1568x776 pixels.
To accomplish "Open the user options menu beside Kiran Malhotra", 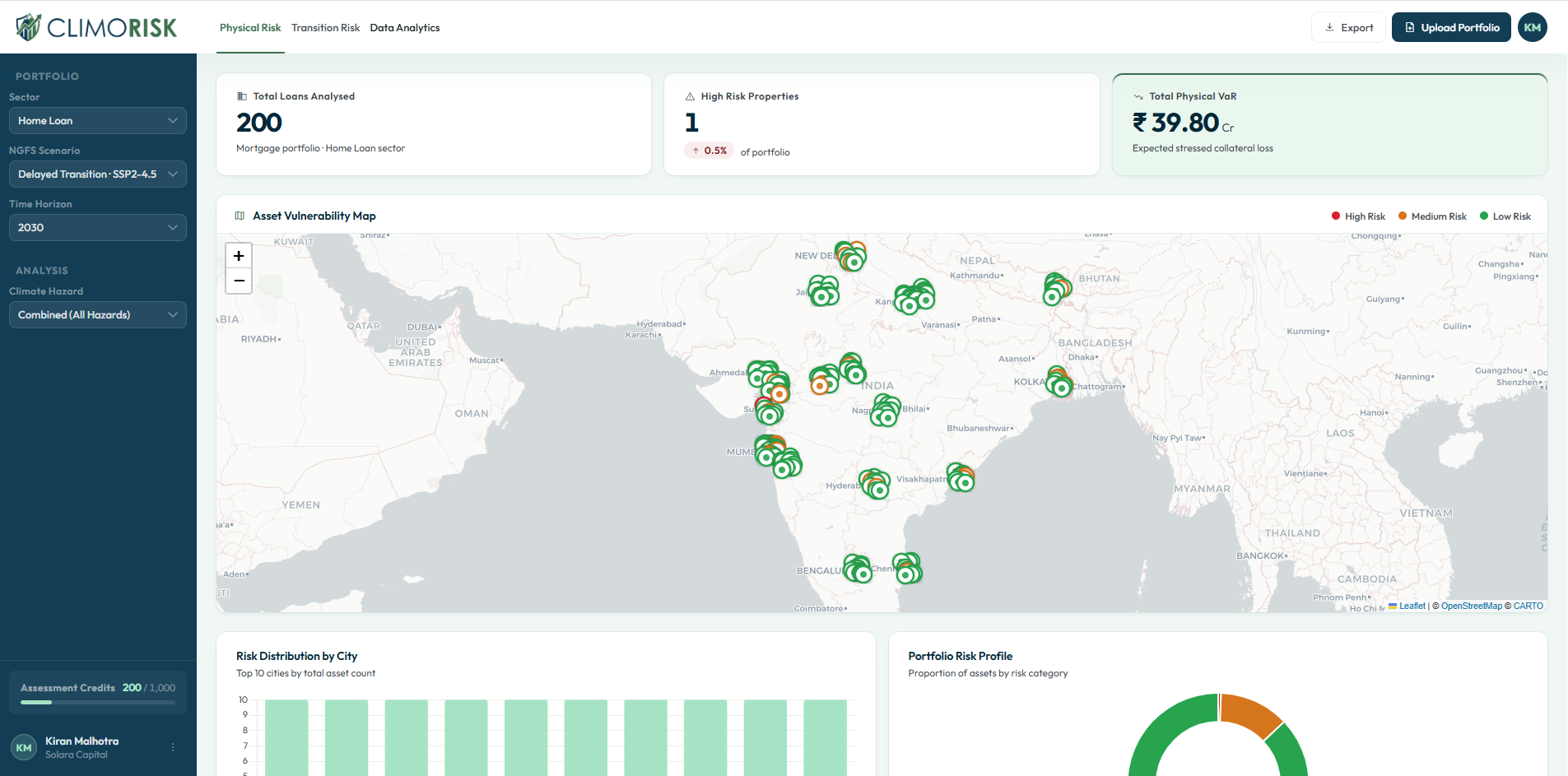I will [x=173, y=747].
